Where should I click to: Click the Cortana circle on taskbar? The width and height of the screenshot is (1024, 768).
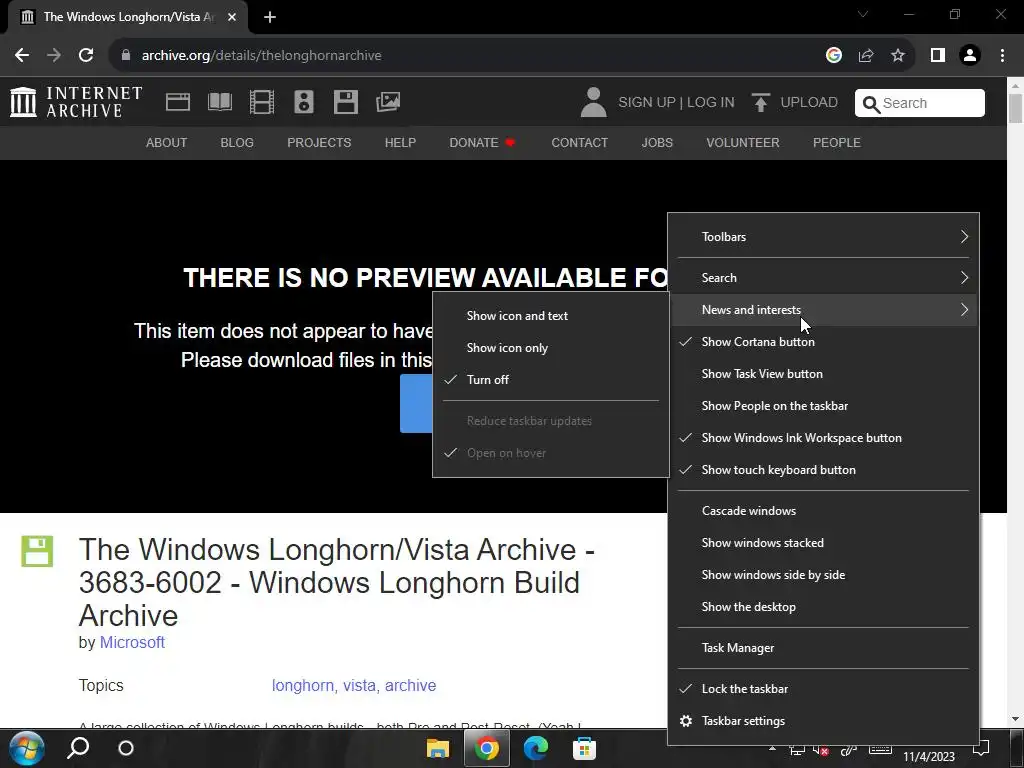[126, 748]
